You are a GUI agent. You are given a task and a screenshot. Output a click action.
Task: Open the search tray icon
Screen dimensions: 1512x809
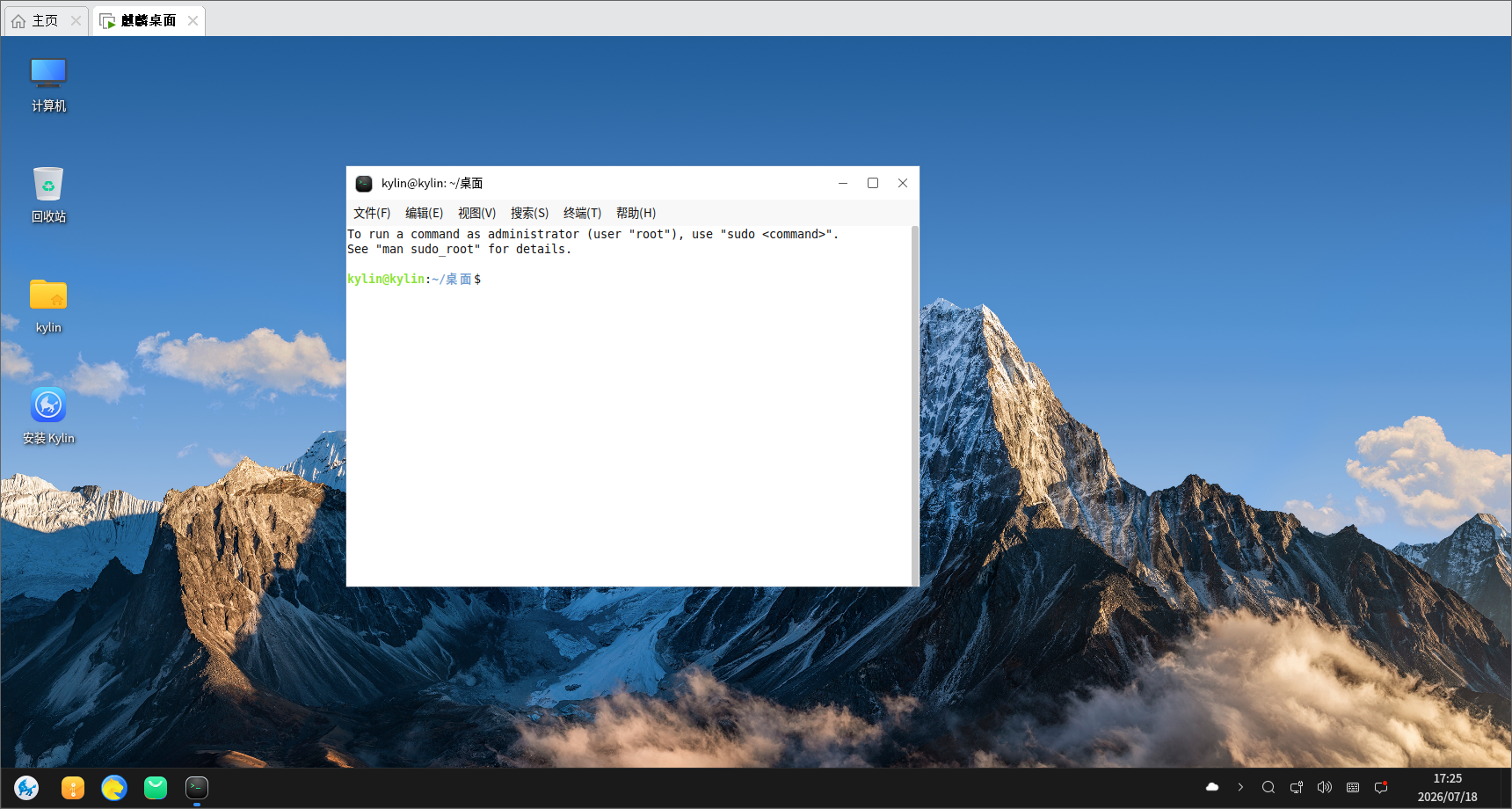pyautogui.click(x=1268, y=787)
